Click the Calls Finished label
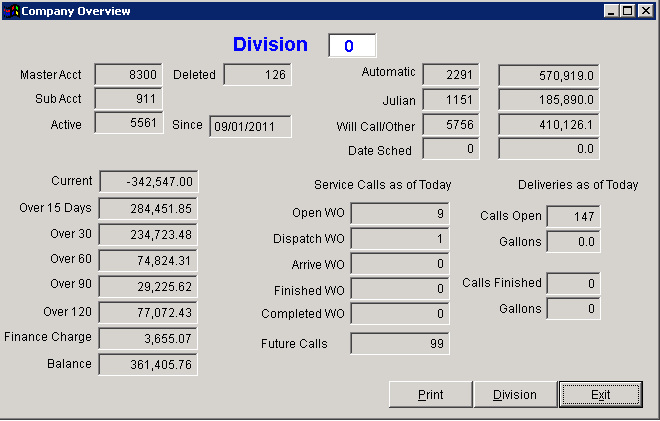Image resolution: width=660 pixels, height=421 pixels. coord(502,282)
